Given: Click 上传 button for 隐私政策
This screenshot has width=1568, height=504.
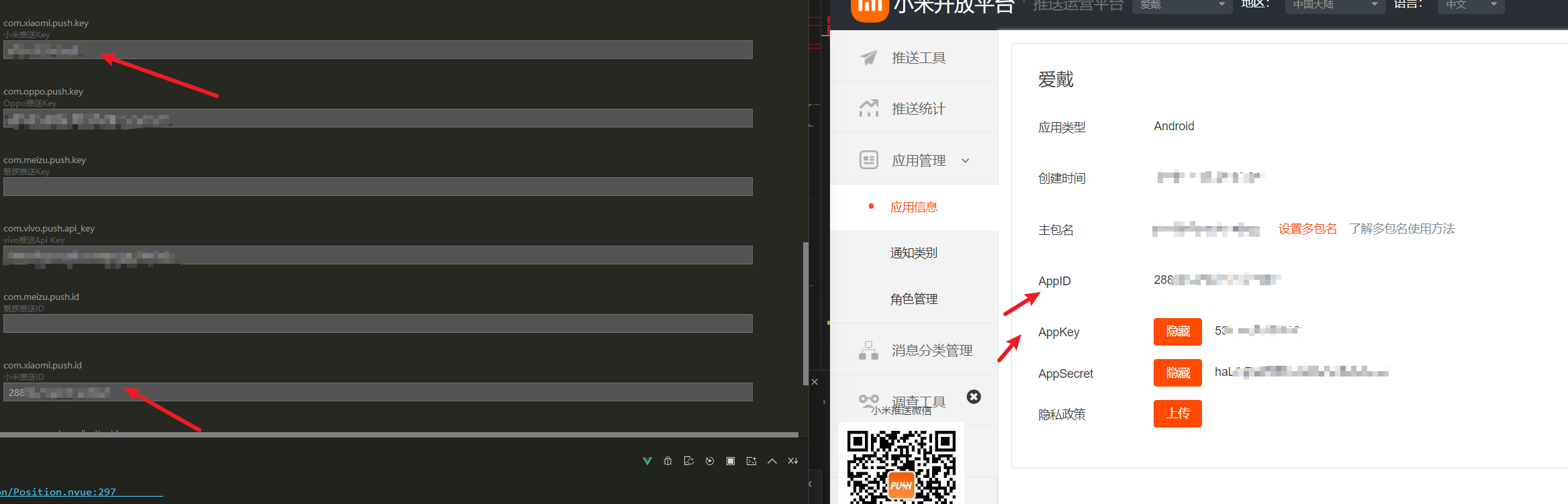Looking at the screenshot, I should pyautogui.click(x=1178, y=413).
